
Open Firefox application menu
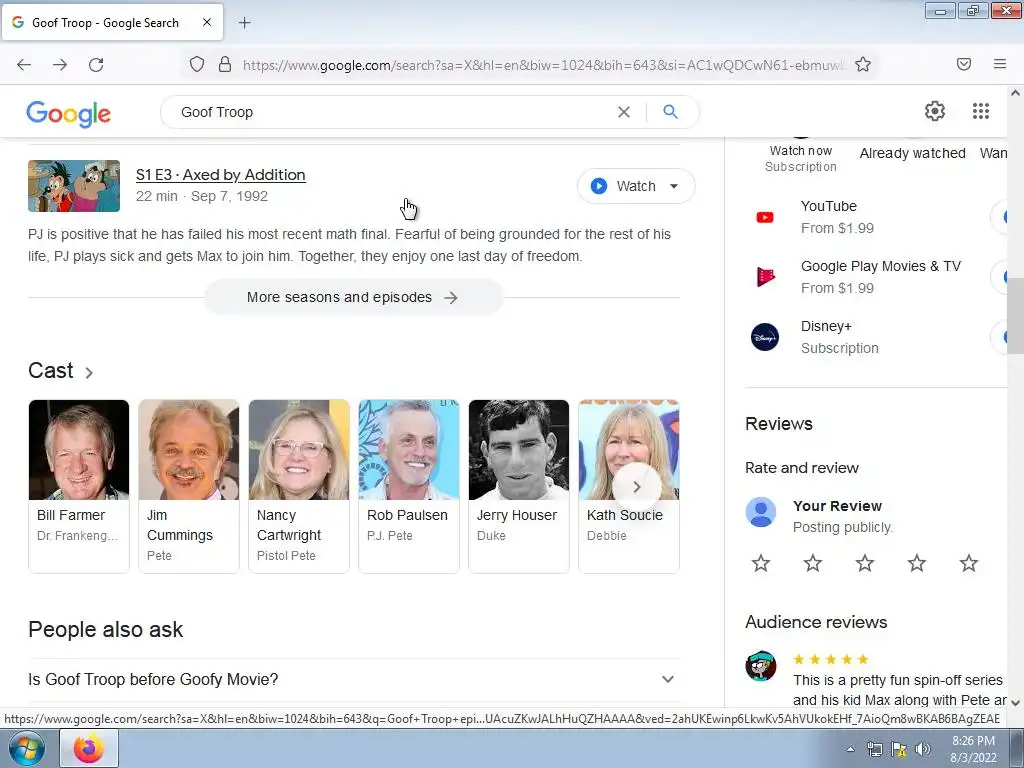coord(1000,64)
